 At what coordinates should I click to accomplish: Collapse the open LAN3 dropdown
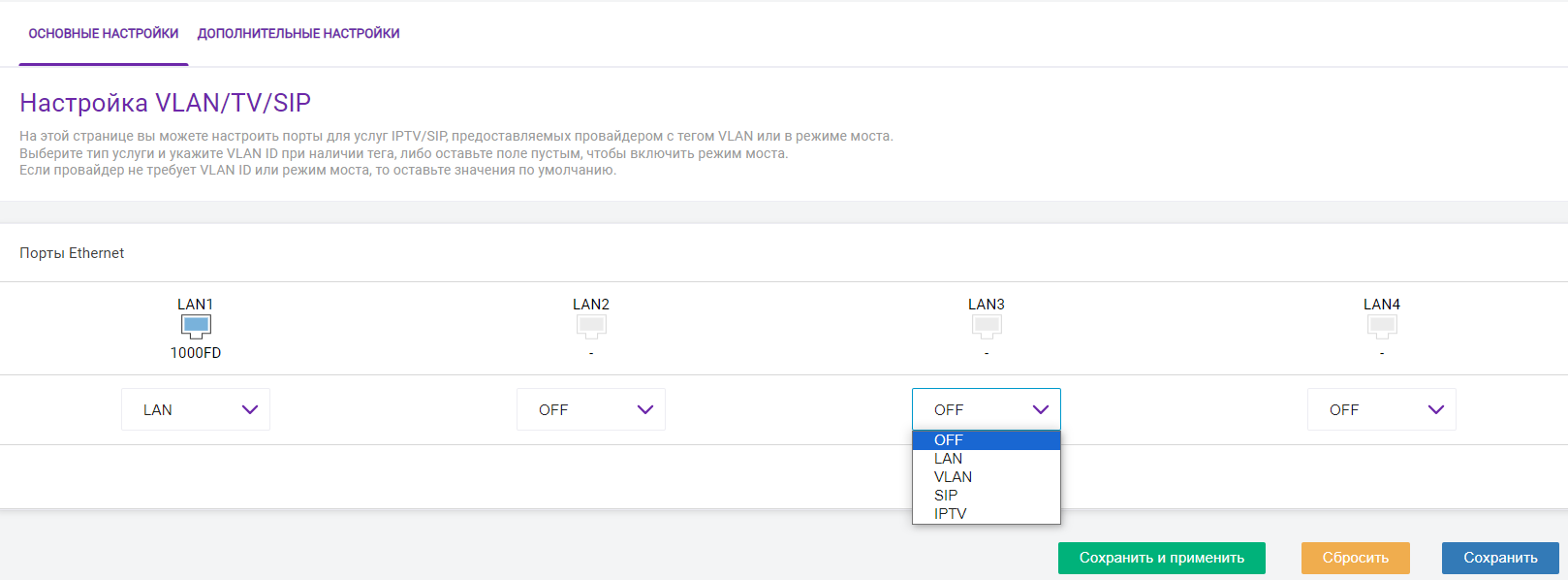point(987,409)
